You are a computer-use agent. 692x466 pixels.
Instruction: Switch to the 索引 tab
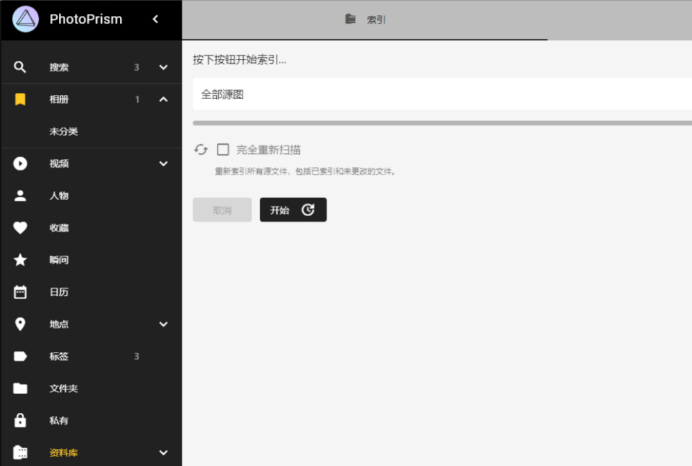click(366, 19)
